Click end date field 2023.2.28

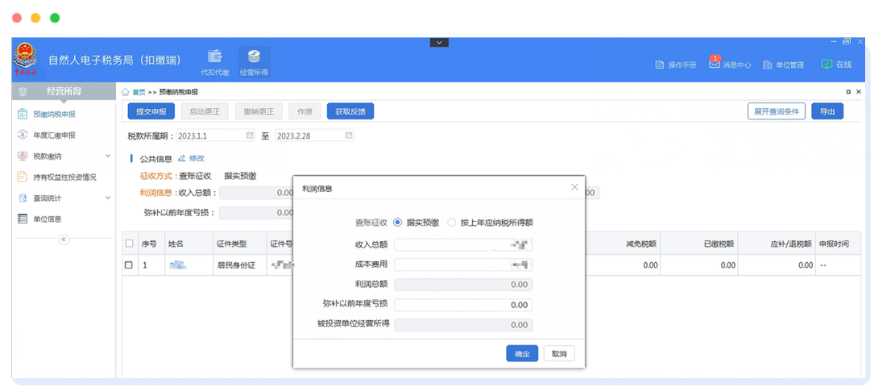point(314,135)
